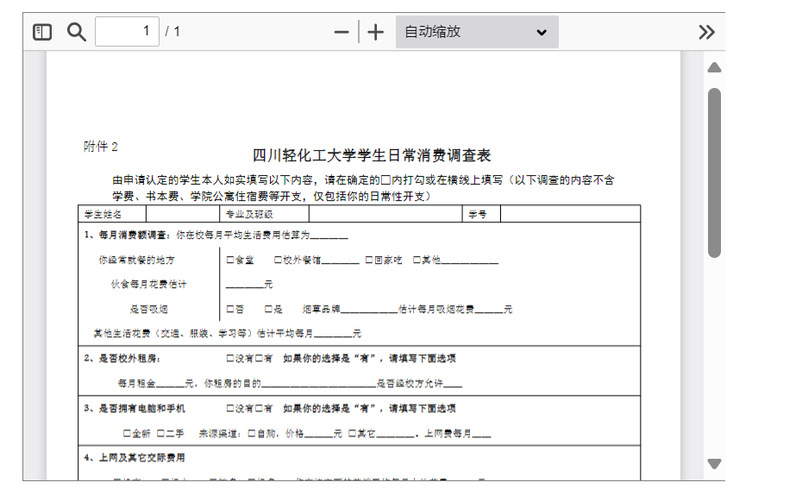The height and width of the screenshot is (495, 799).
Task: Check the 其他 dining checkbox
Action: coord(417,260)
